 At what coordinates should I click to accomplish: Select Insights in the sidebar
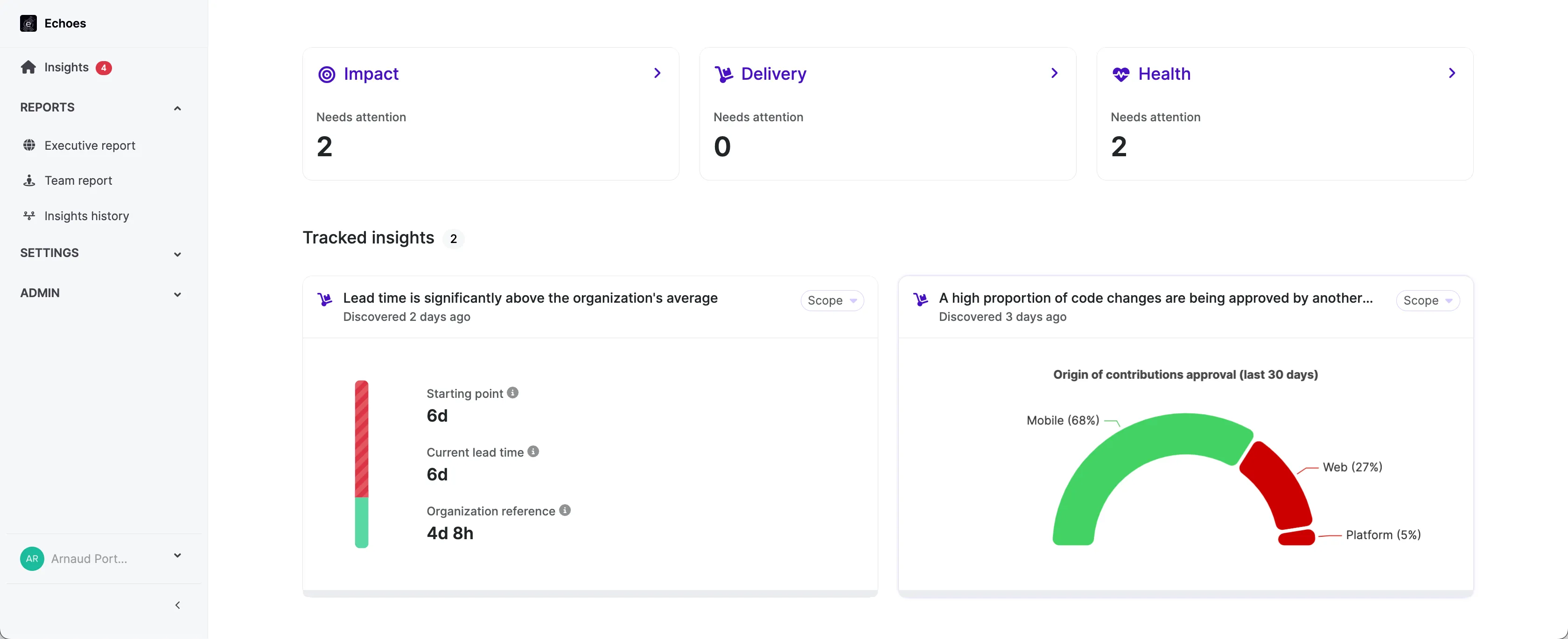point(66,67)
